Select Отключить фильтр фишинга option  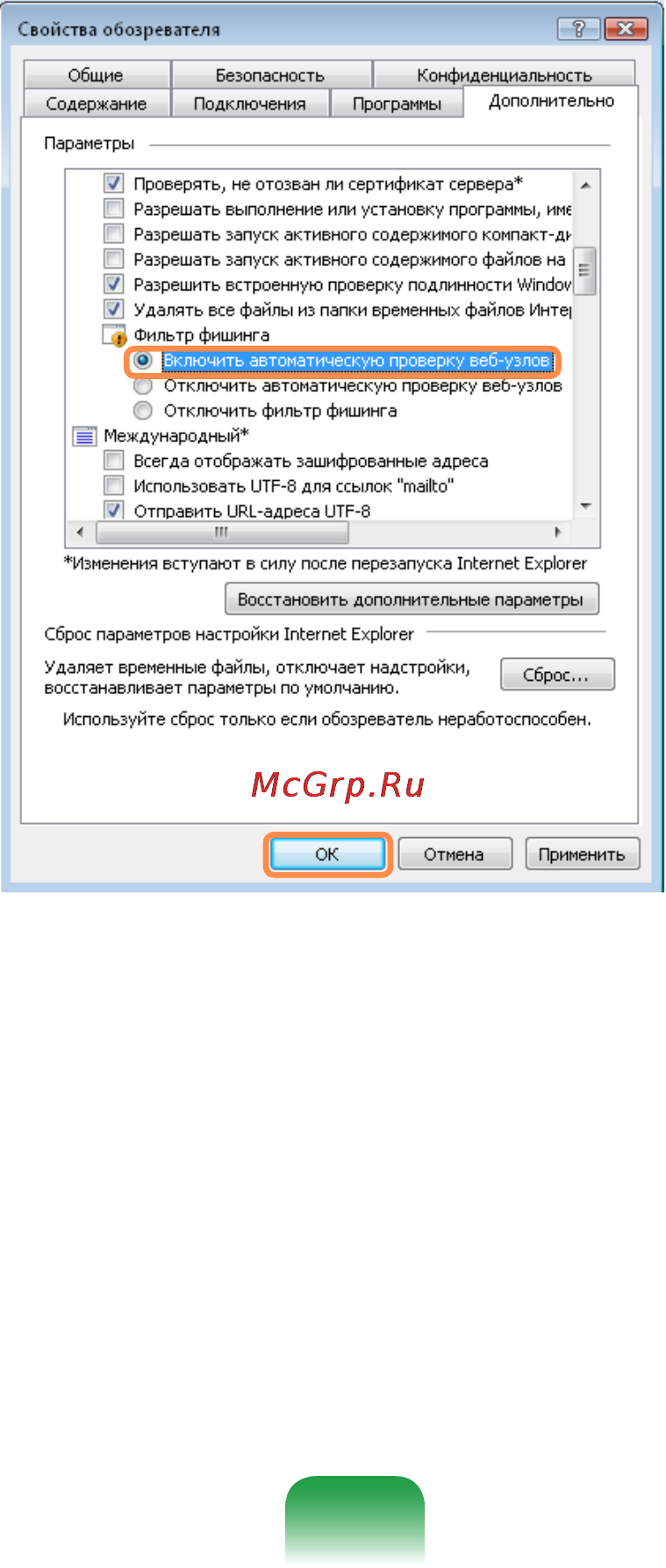pos(143,411)
